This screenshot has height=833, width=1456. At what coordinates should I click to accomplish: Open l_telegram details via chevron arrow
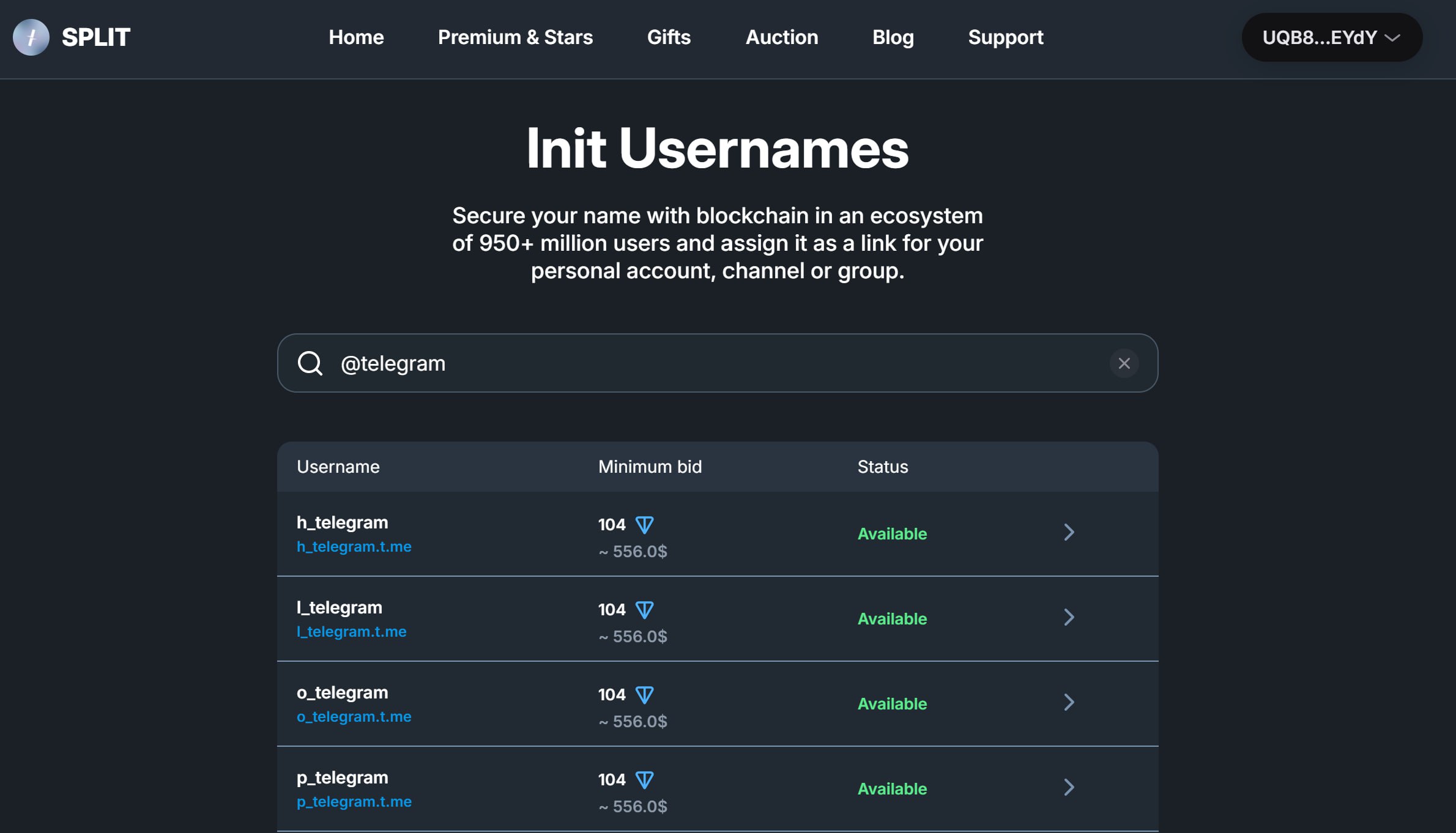1069,617
